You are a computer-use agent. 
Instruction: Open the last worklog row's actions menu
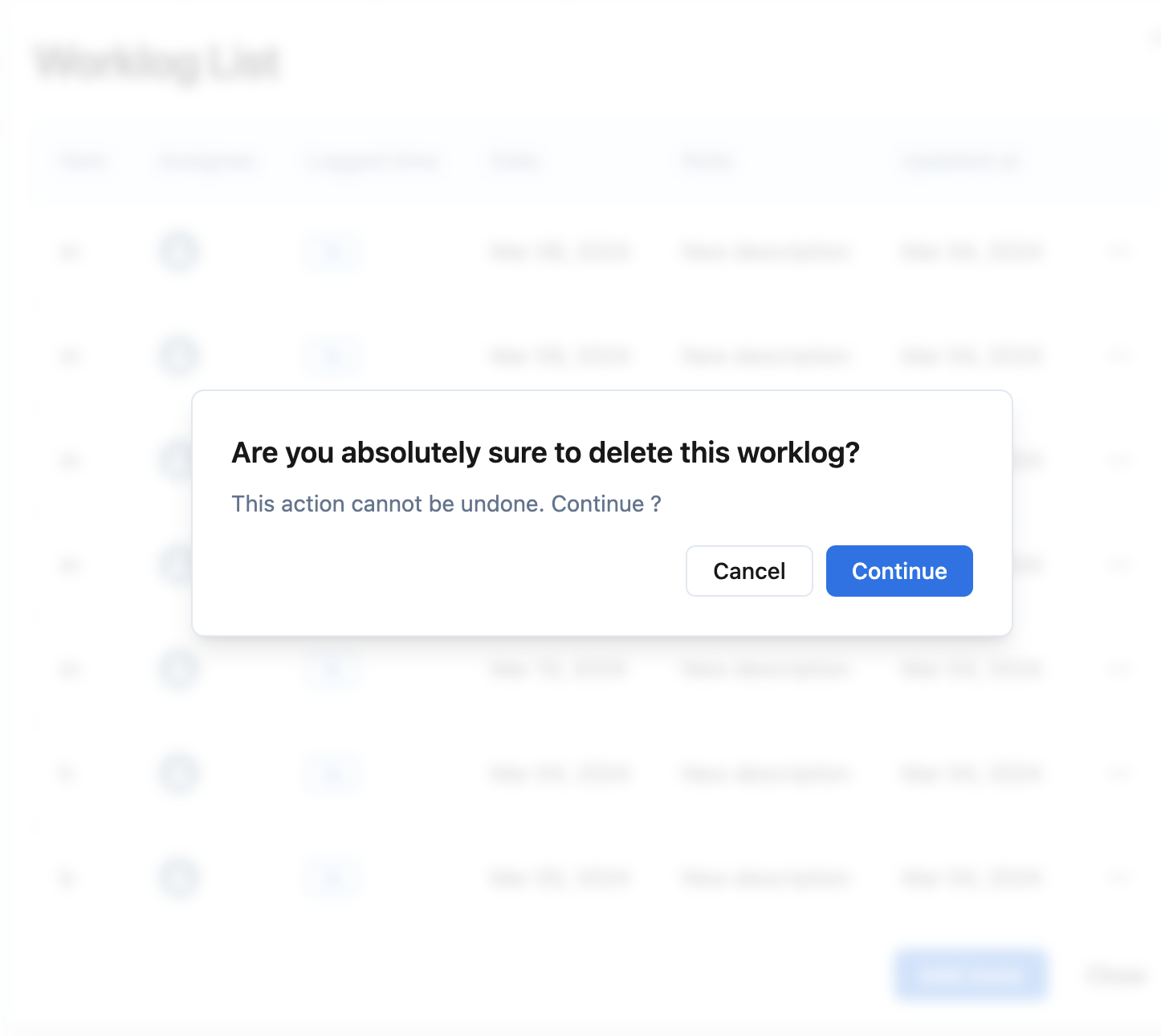pos(1120,877)
